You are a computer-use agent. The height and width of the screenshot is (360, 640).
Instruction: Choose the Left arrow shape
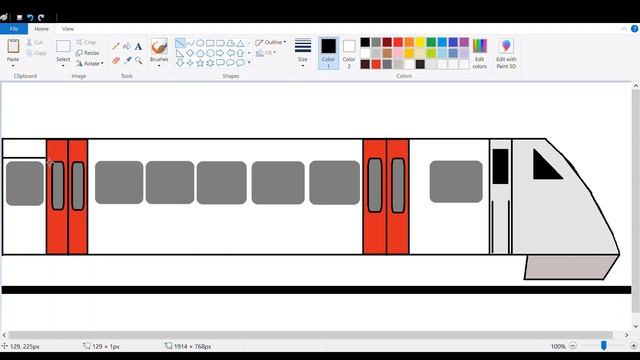point(230,53)
